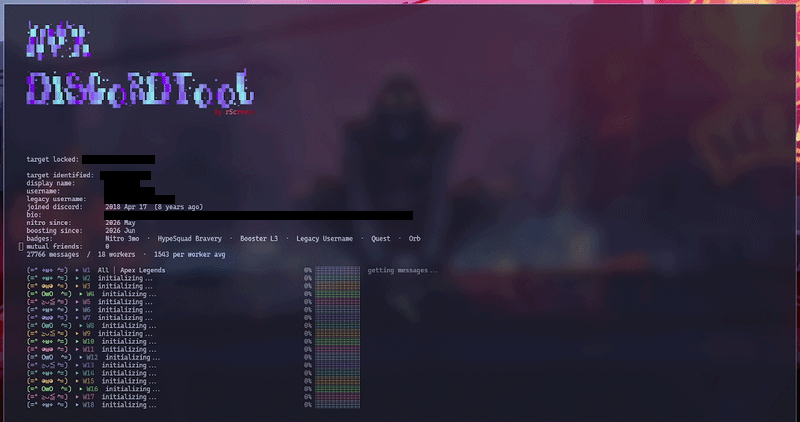The width and height of the screenshot is (800, 422).
Task: Click the '2026 Jun' boosting since value
Action: [x=120, y=231]
